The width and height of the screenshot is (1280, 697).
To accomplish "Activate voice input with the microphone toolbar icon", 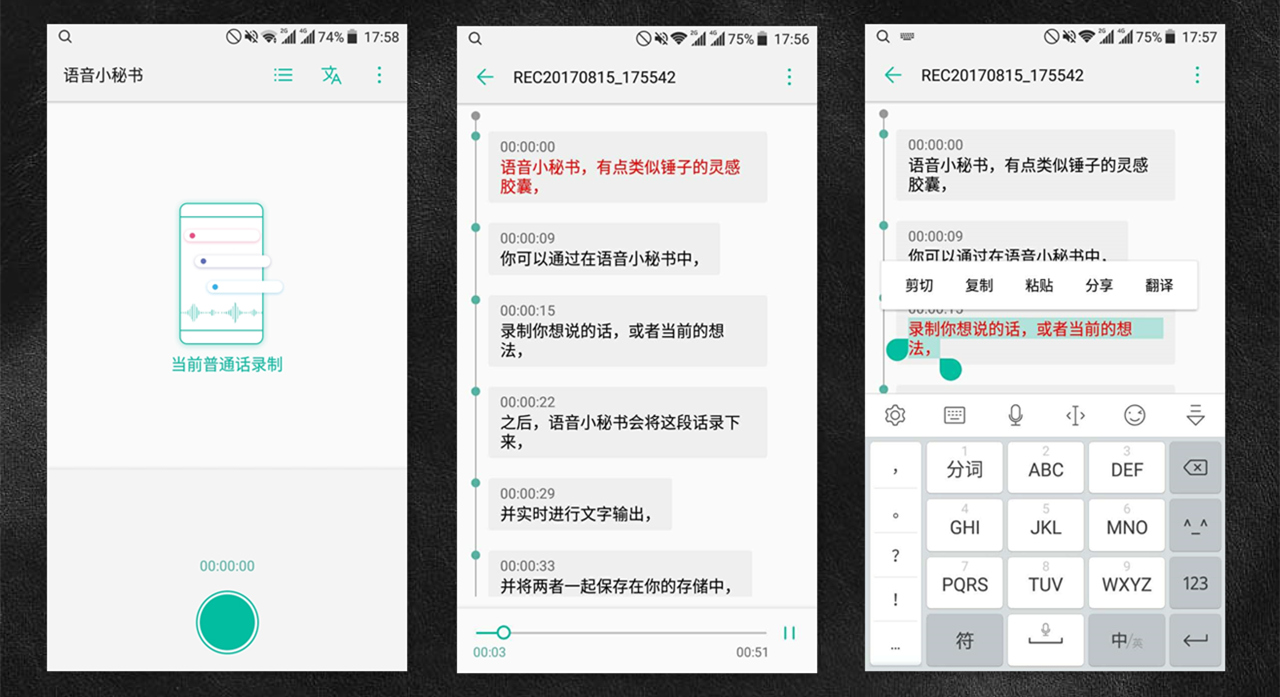I will tap(1015, 414).
